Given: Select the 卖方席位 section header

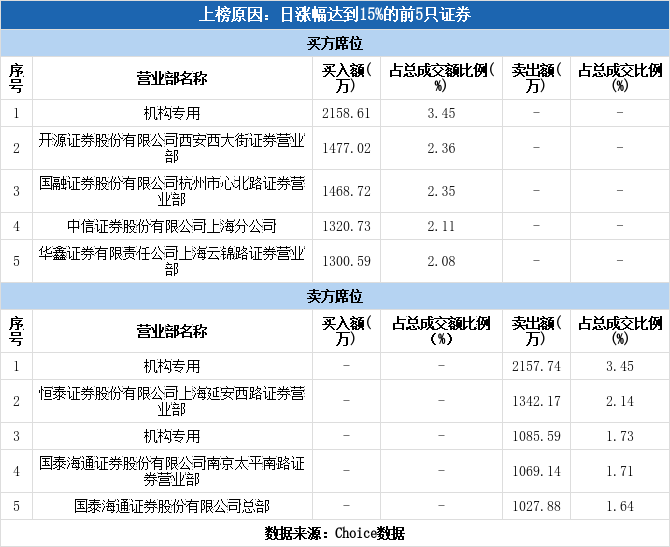Looking at the screenshot, I should coord(335,296).
